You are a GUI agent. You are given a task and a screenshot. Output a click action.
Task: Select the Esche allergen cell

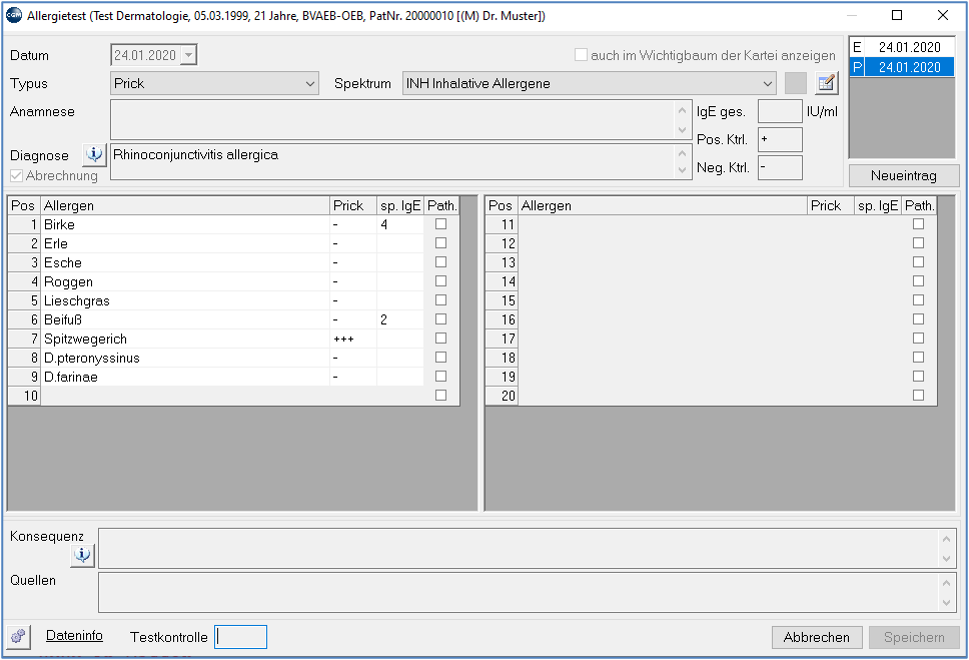pos(185,263)
